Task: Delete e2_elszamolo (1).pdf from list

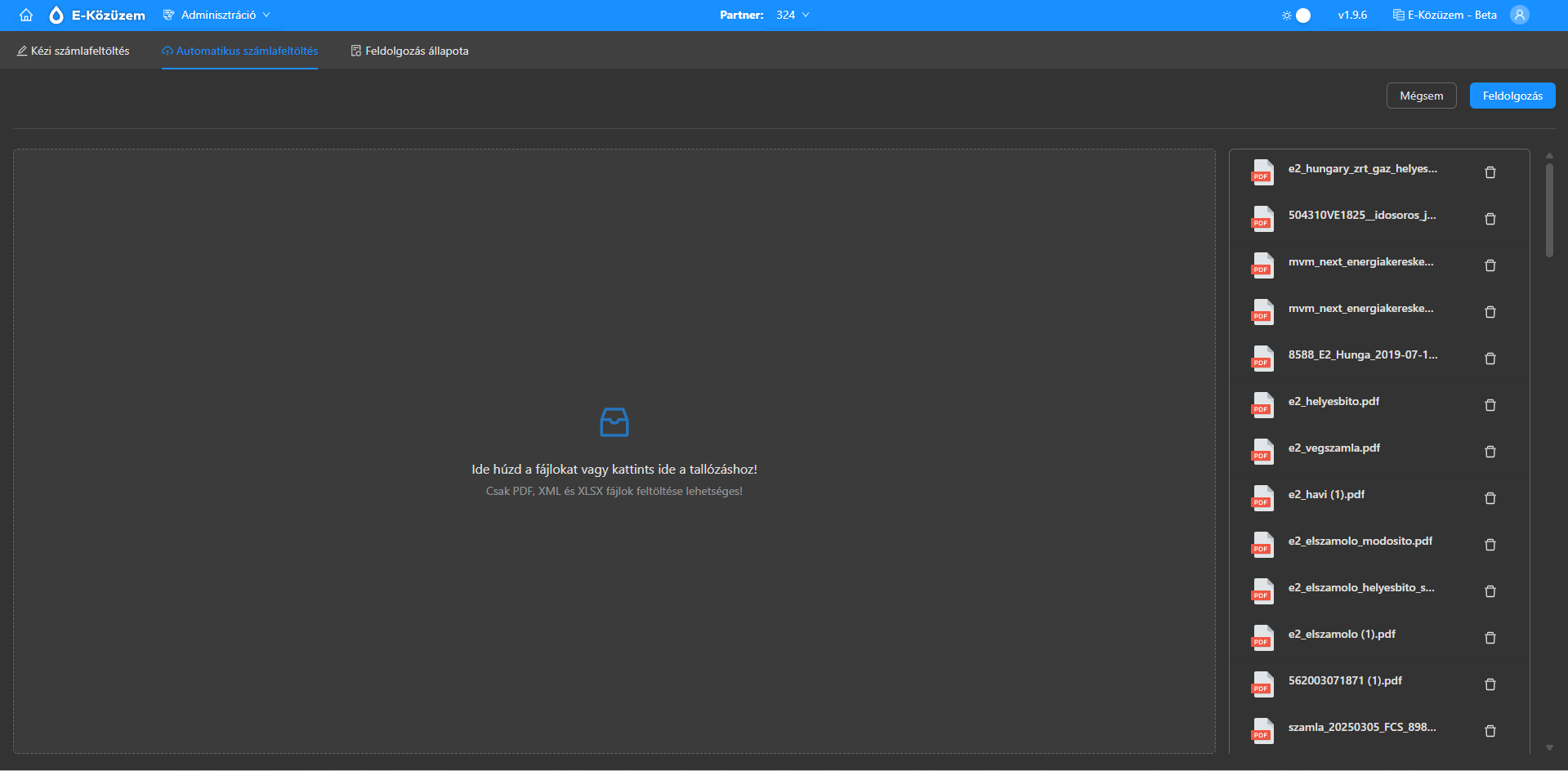Action: click(1490, 638)
